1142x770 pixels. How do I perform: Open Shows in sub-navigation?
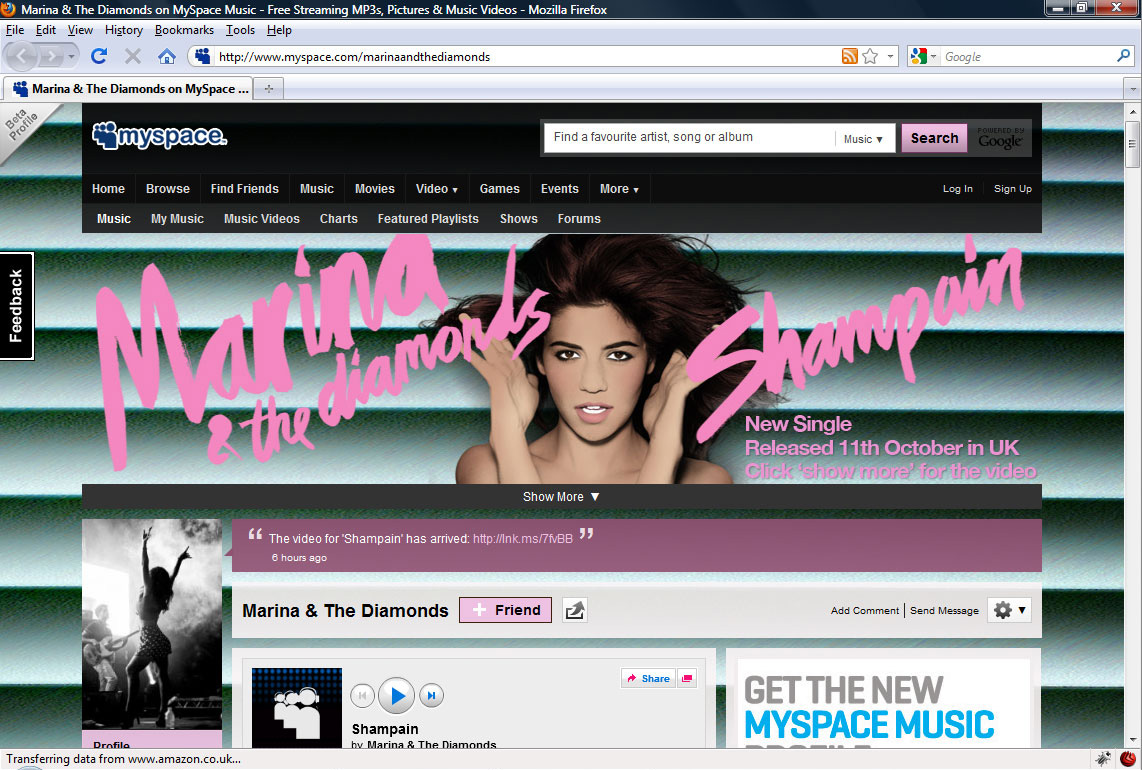pyautogui.click(x=519, y=219)
